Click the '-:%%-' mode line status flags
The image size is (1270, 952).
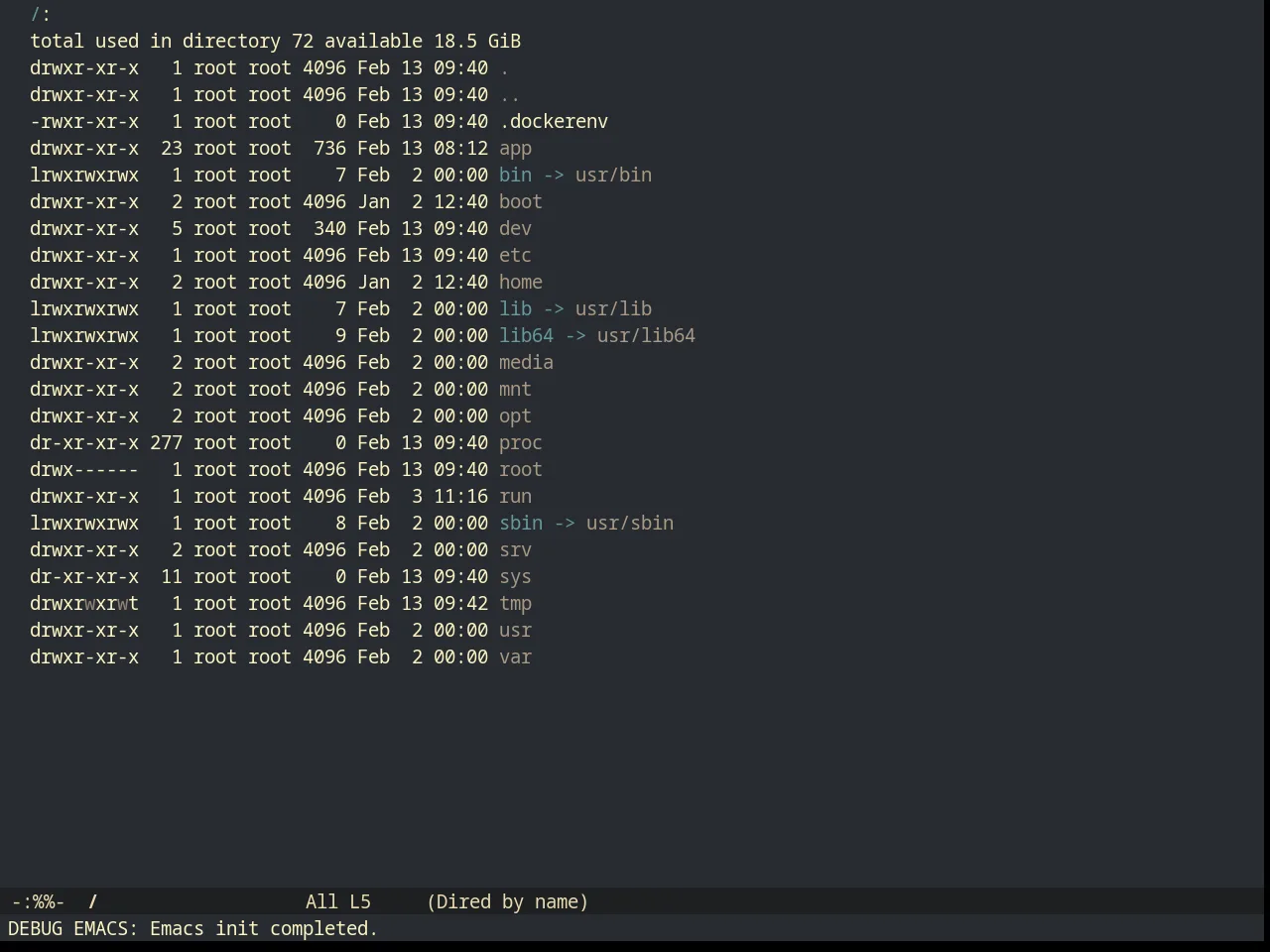coord(38,902)
